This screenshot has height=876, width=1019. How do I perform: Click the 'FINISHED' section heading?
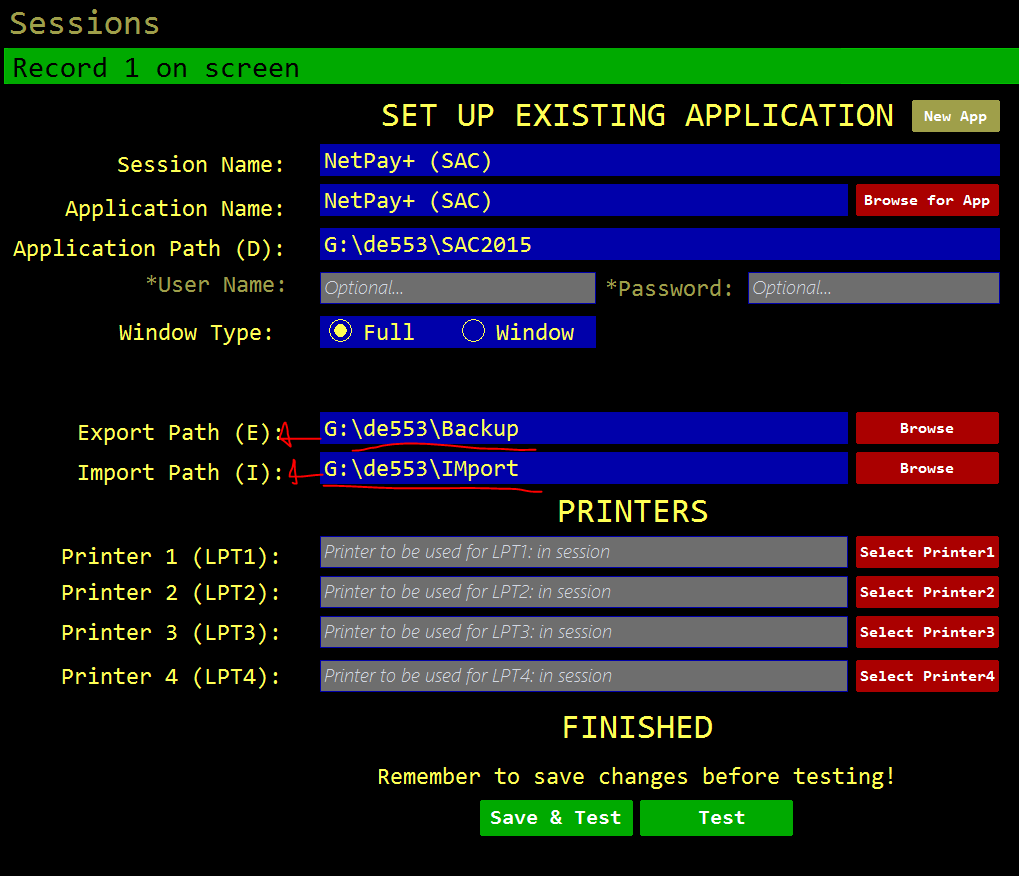638,727
